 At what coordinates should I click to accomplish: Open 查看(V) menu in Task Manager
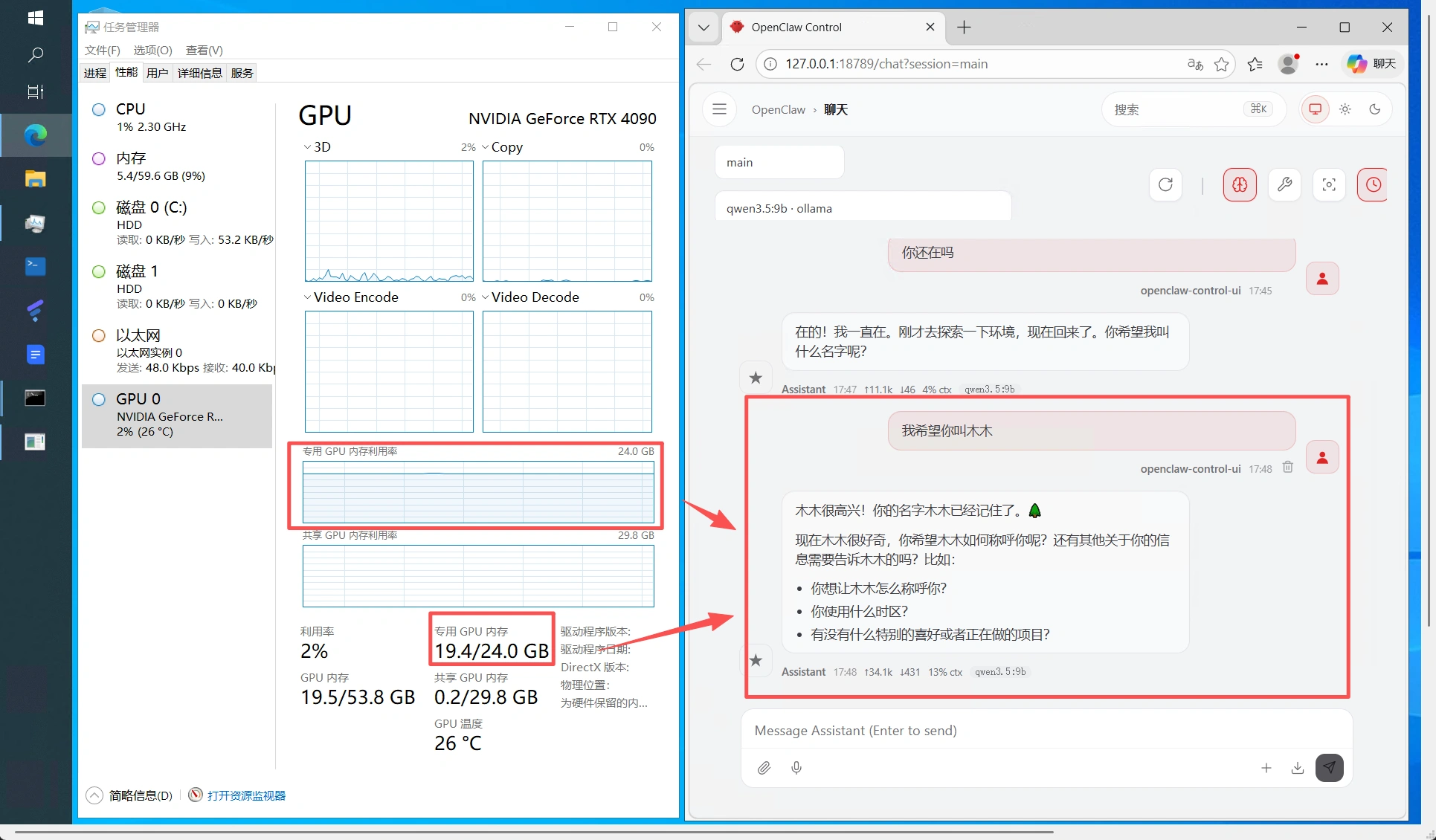point(205,50)
